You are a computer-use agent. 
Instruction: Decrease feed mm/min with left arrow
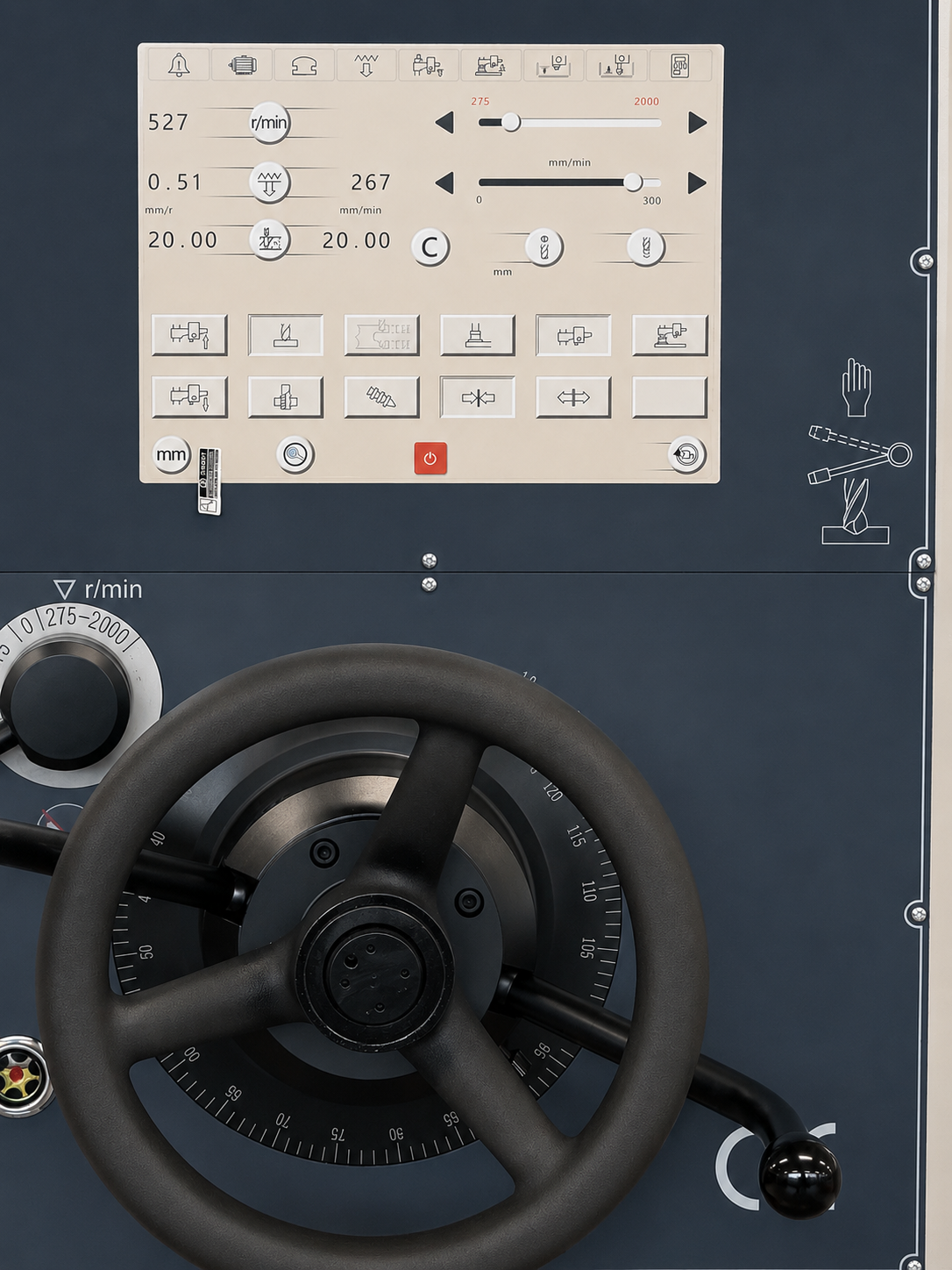[x=444, y=182]
